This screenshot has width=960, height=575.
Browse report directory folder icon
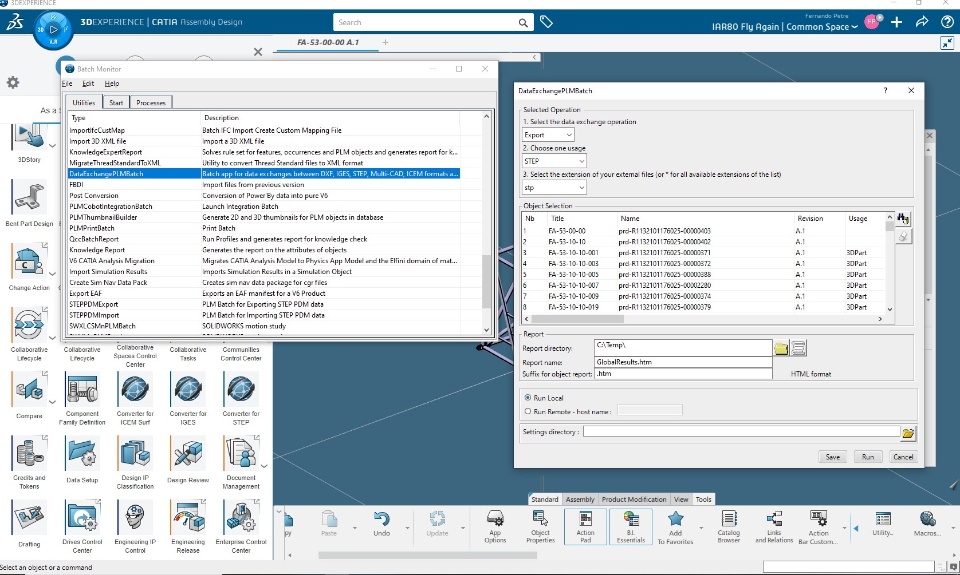[x=781, y=348]
